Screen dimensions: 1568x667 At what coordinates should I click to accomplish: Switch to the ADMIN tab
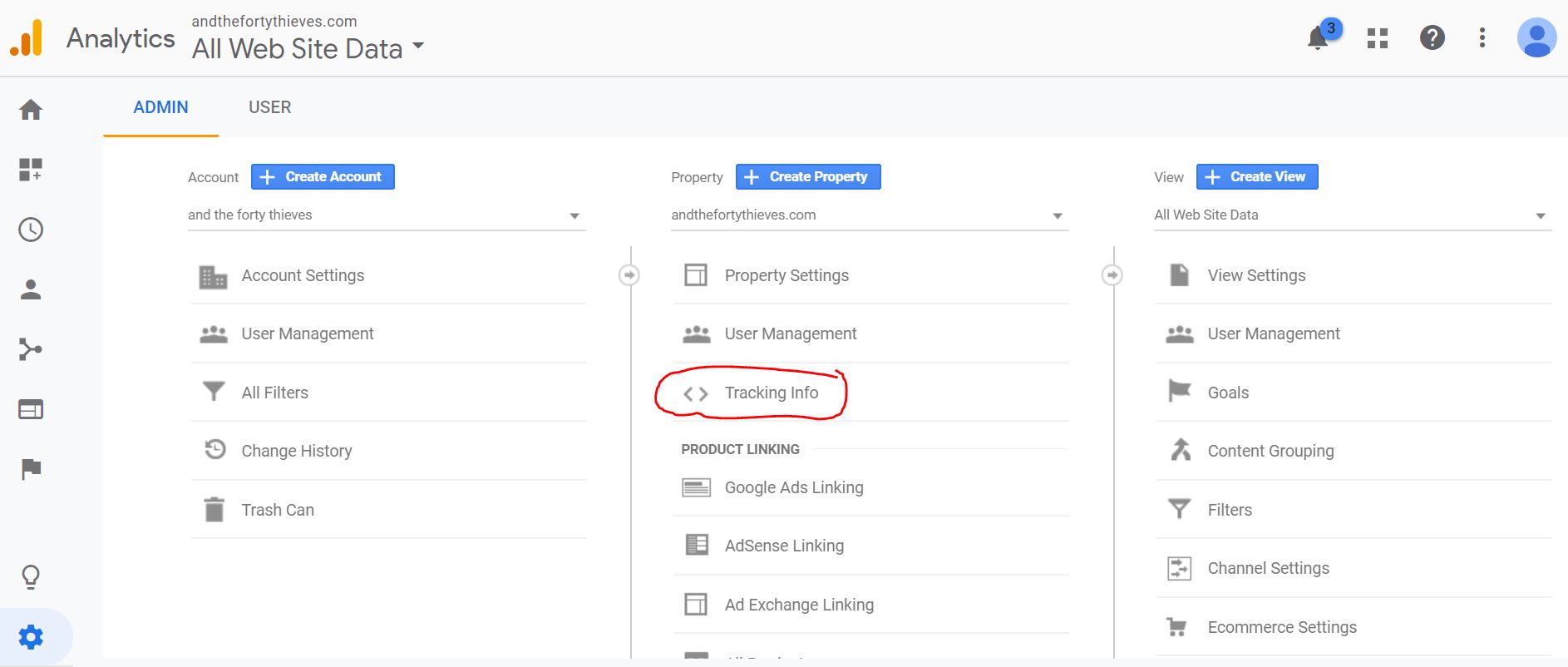pos(160,107)
